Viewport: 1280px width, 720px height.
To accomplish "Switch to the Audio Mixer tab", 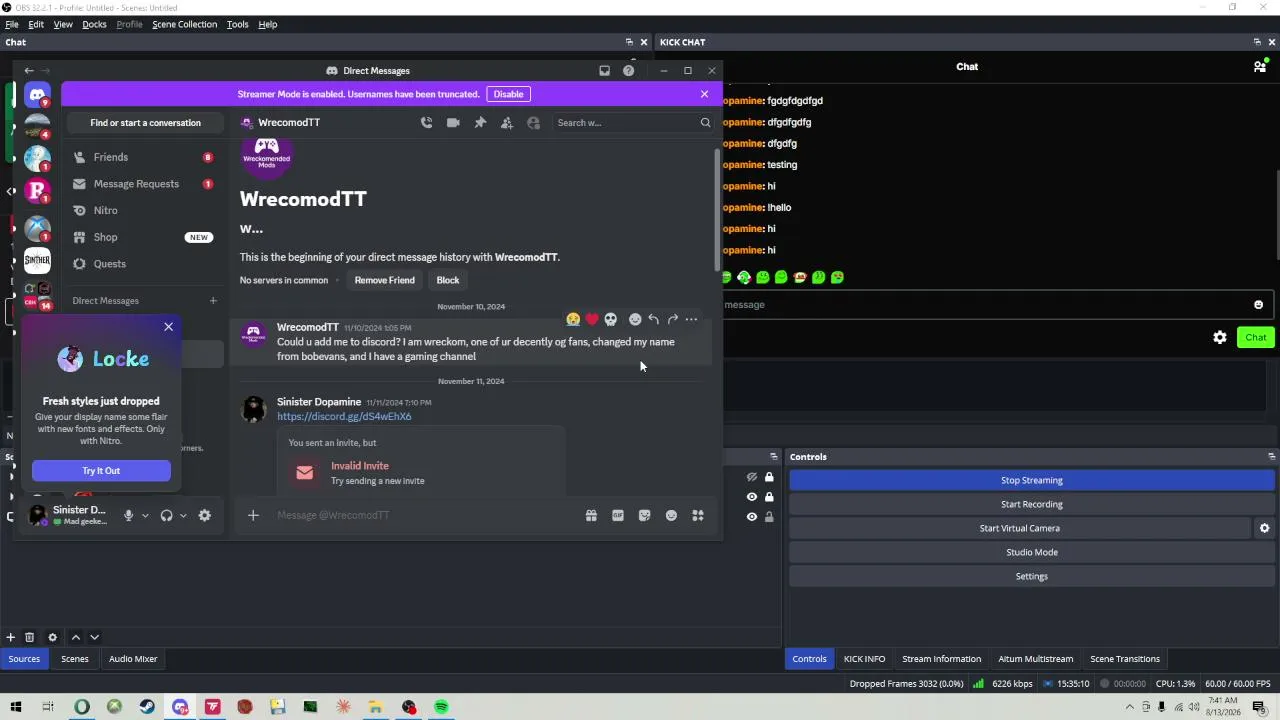I will point(133,659).
